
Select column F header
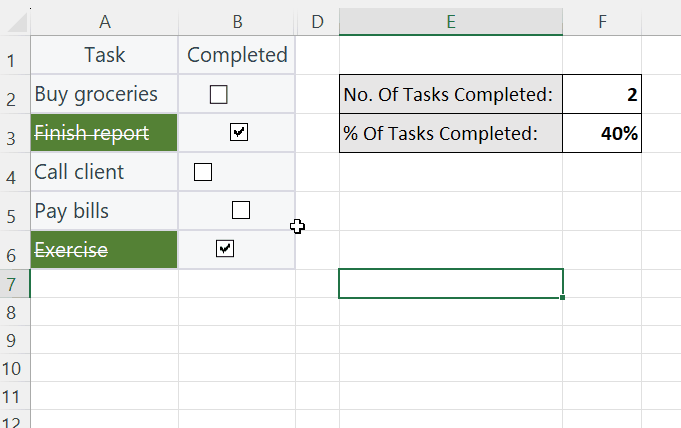tap(602, 22)
